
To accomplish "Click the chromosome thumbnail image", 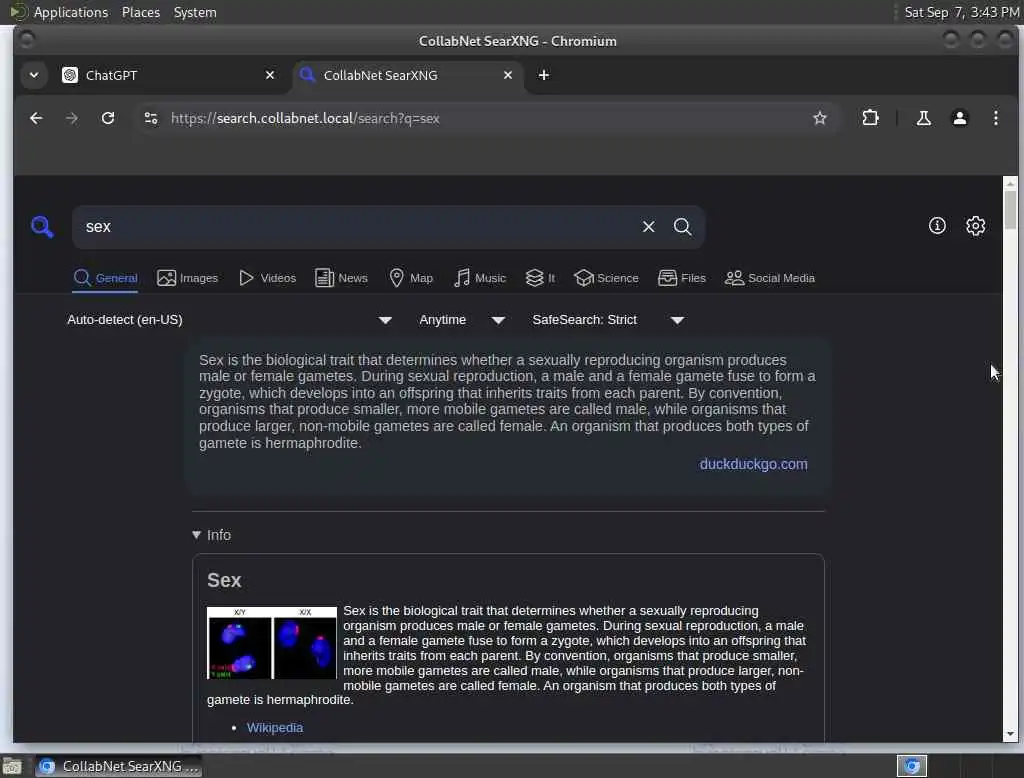I will point(272,643).
